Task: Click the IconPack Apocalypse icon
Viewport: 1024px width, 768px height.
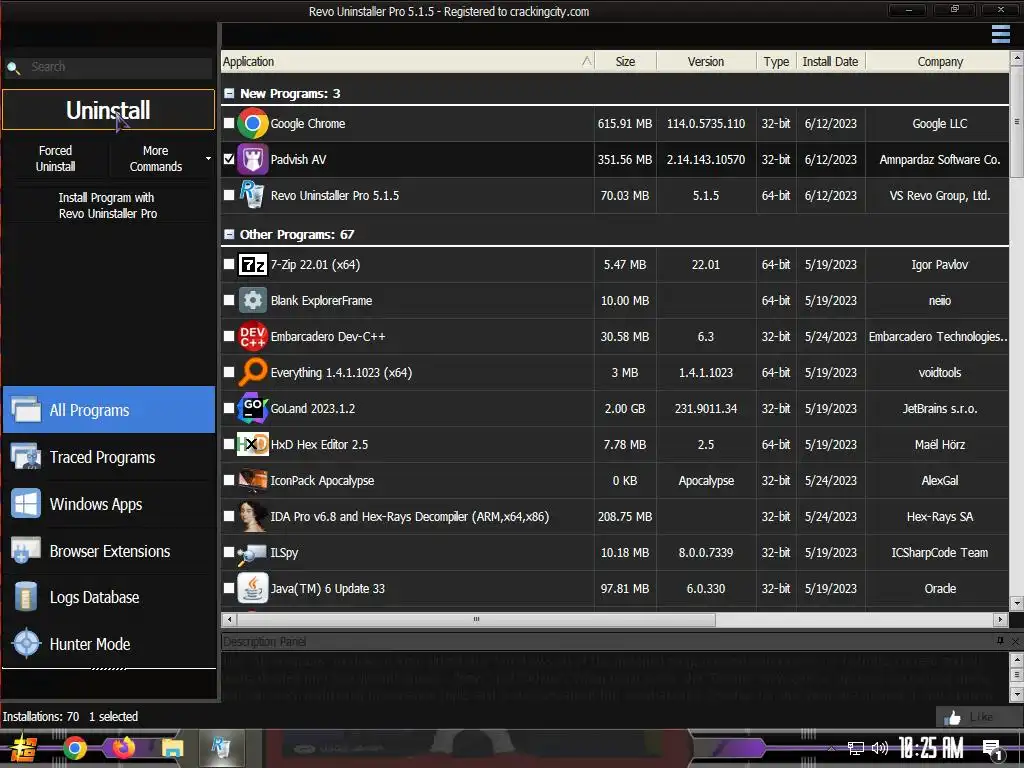Action: coord(253,480)
